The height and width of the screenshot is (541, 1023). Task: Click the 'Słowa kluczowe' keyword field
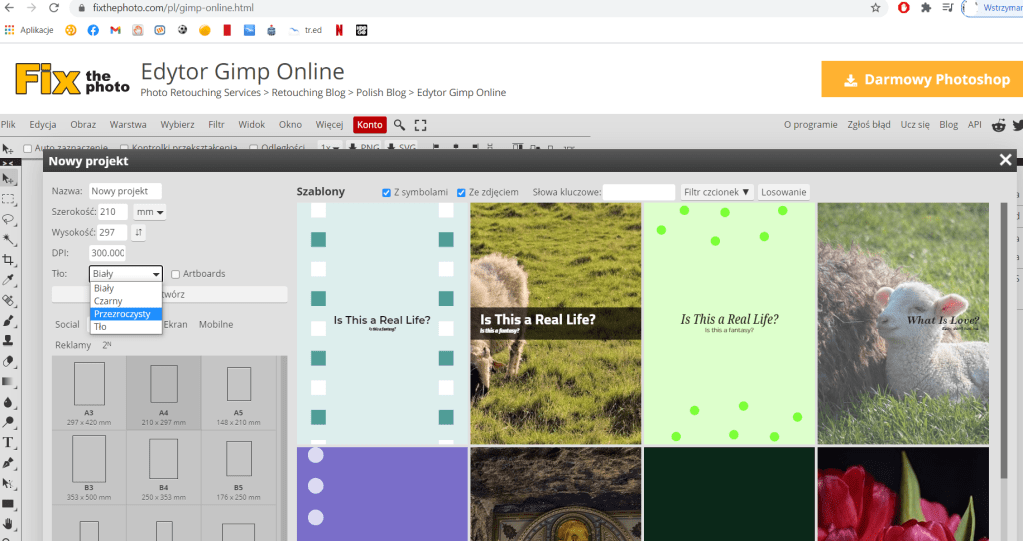click(638, 192)
